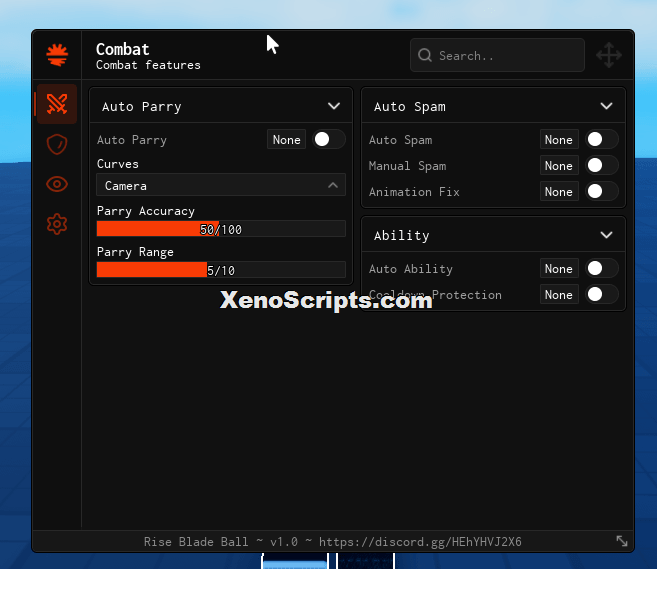Open the Curves Camera dropdown
Viewport: 657px width, 599px height.
221,185
